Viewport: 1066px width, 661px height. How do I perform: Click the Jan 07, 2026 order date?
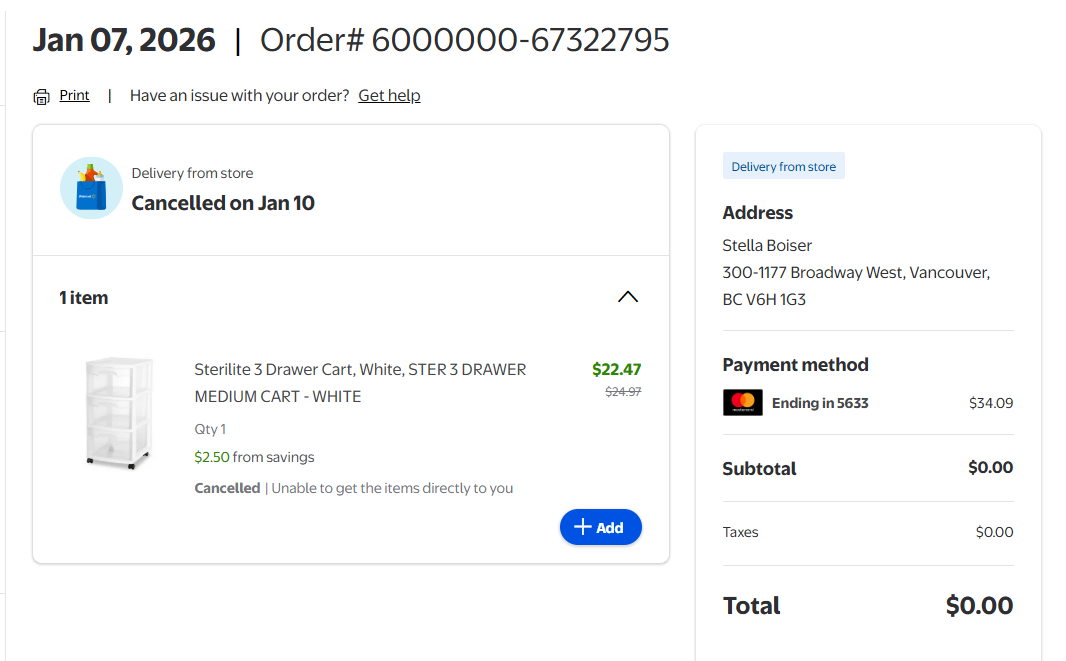click(124, 40)
